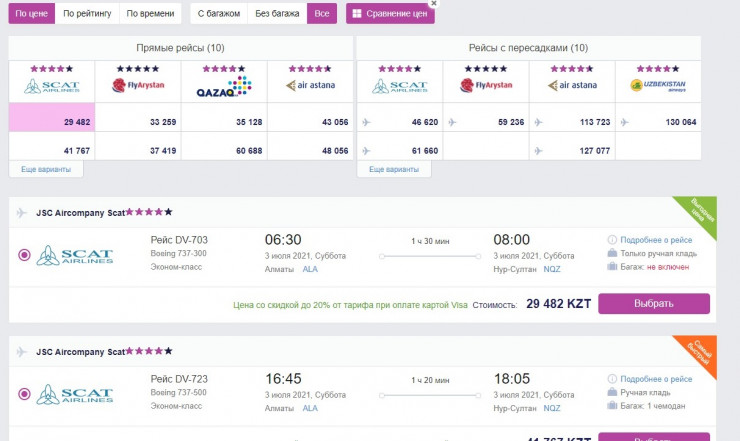Click the hand luggage icon for flight DV-703
Image resolution: width=740 pixels, height=441 pixels.
click(x=612, y=254)
